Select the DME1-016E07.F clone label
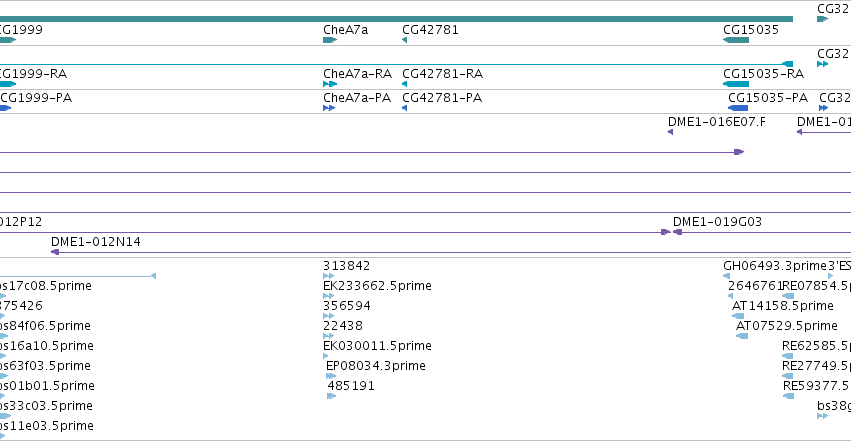 (716, 122)
